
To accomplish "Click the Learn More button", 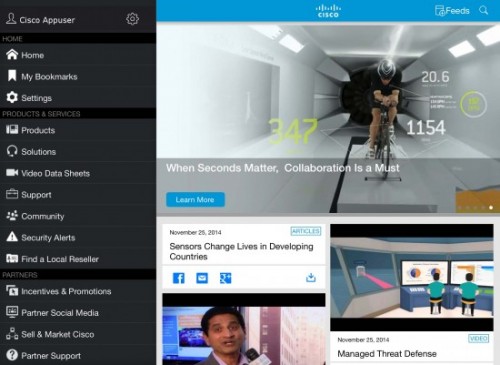I will pos(195,200).
